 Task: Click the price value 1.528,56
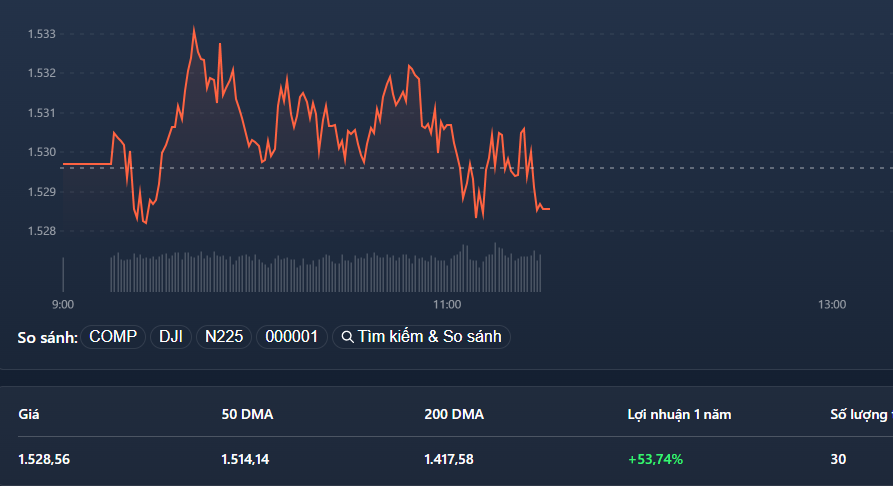tap(44, 459)
